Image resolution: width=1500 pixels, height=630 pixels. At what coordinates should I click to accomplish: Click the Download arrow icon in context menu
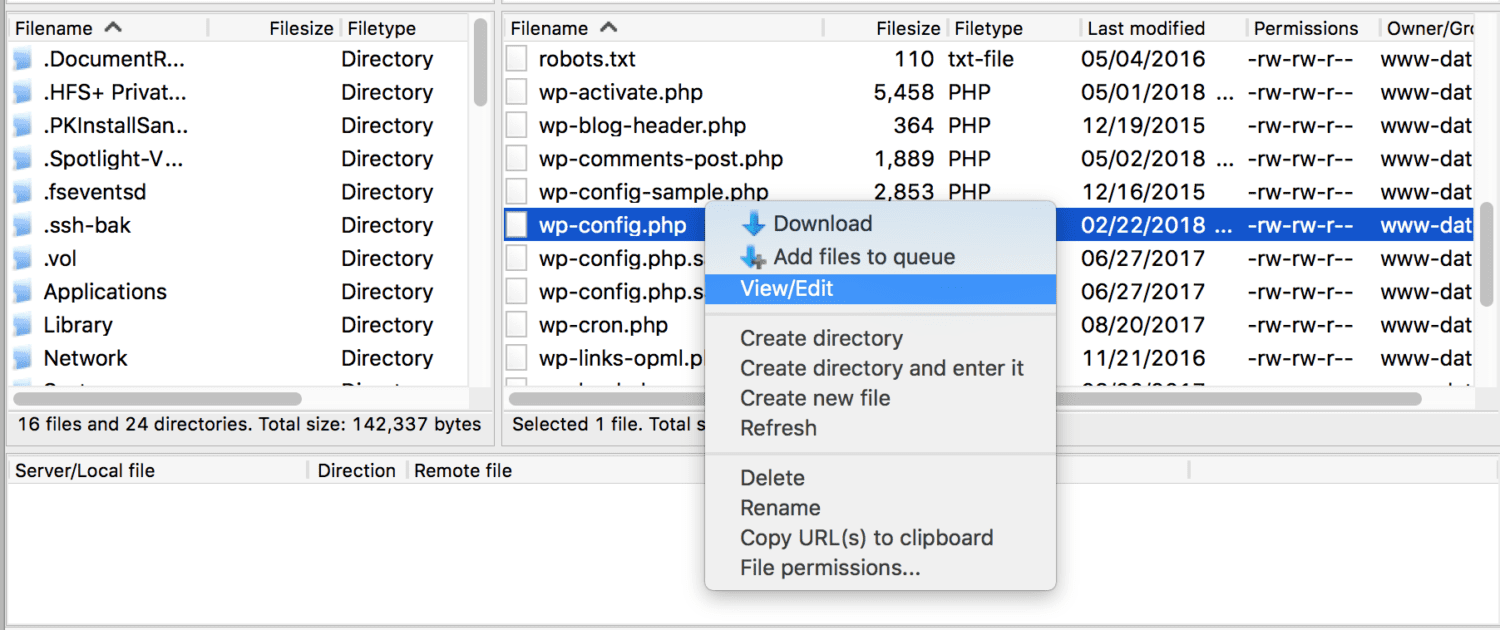[x=753, y=224]
